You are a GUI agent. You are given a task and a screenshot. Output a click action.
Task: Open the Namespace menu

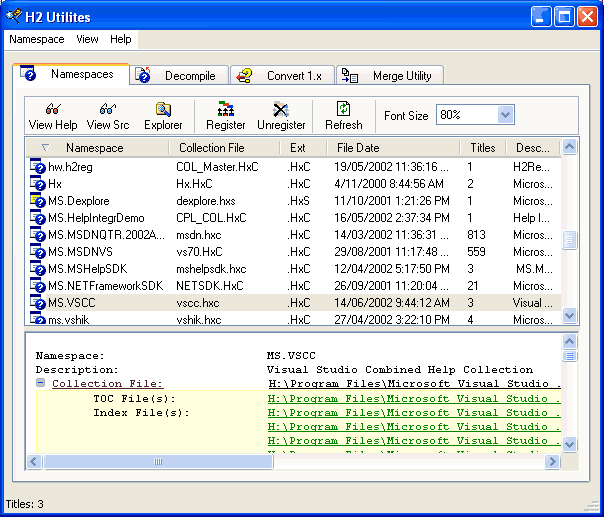37,39
